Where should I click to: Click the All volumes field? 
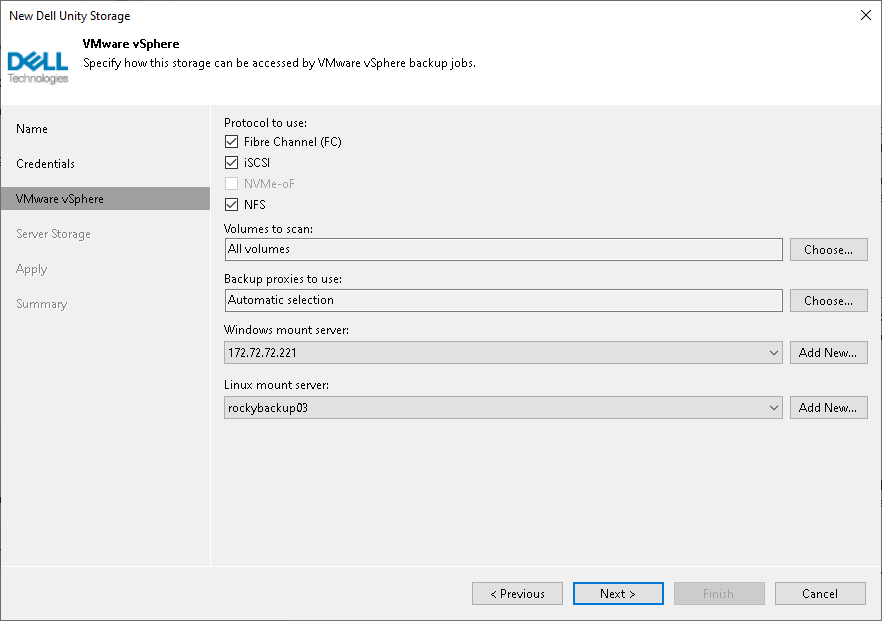(x=503, y=249)
